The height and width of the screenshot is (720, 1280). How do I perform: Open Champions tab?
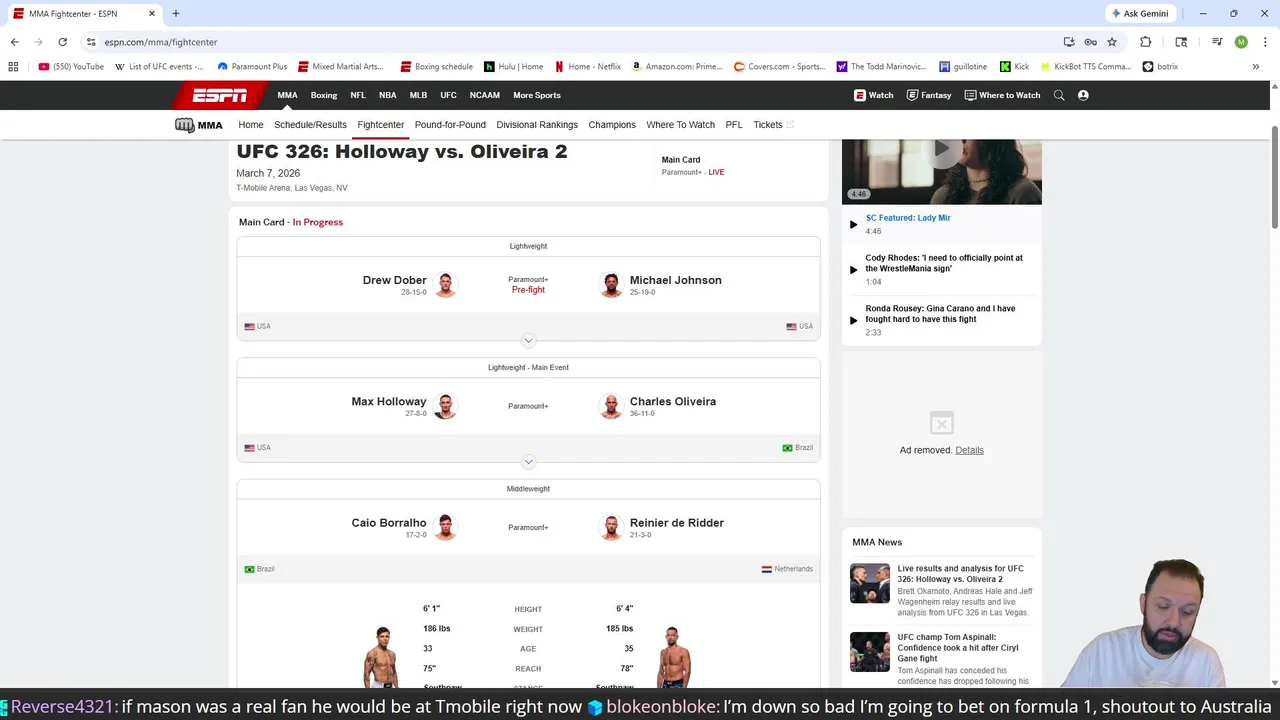[x=612, y=125]
